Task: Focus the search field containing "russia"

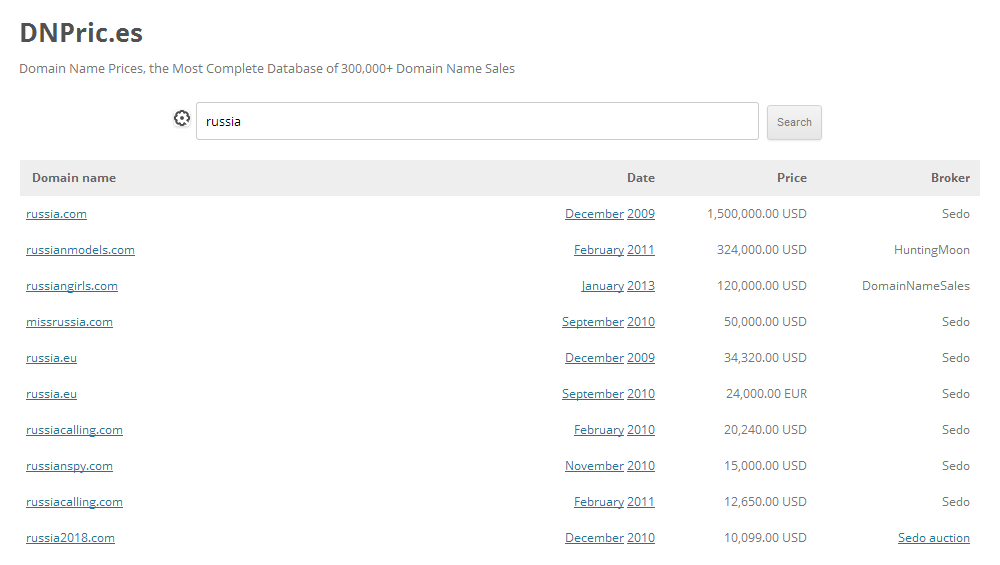Action: point(477,121)
